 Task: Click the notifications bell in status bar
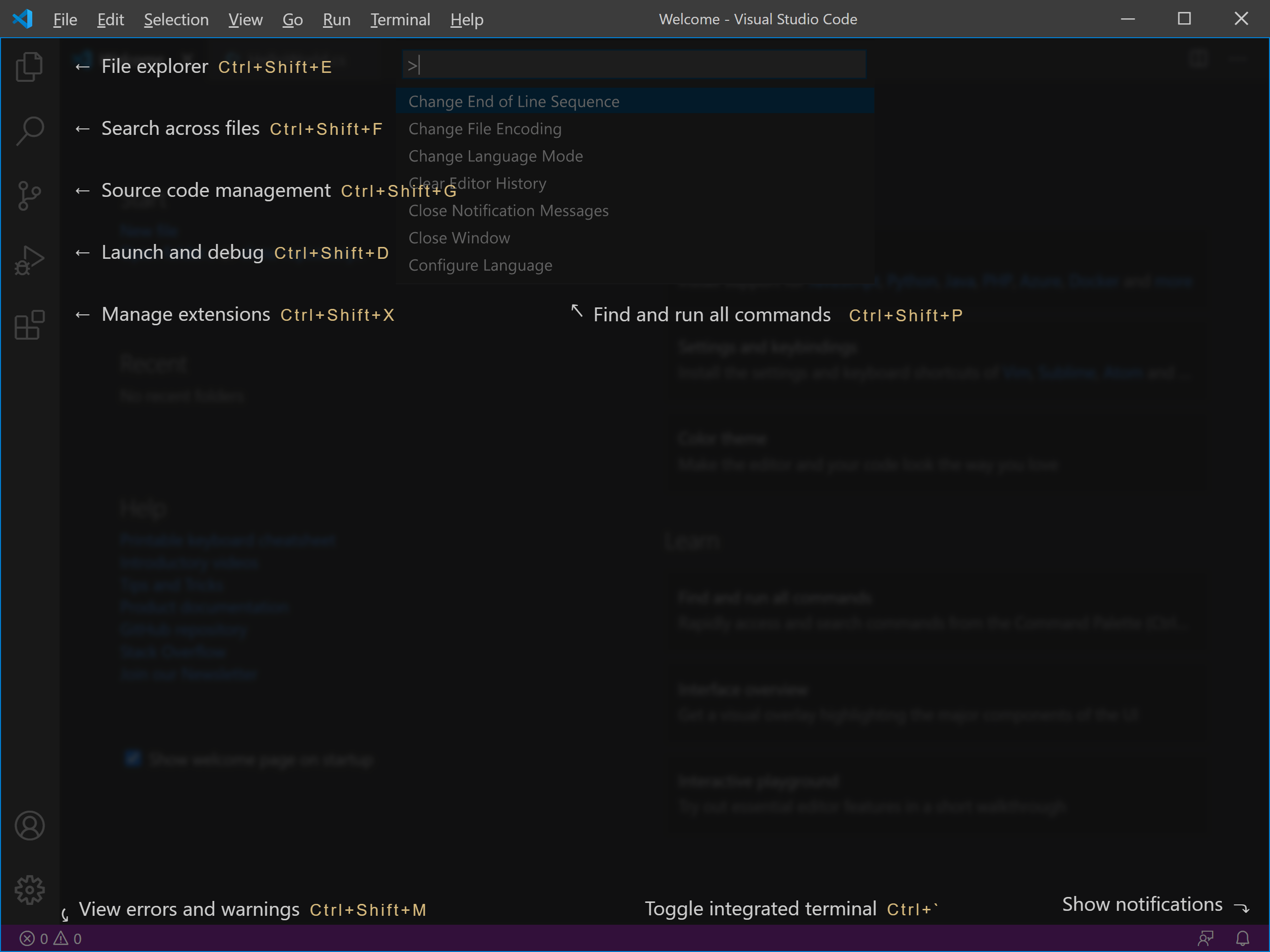tap(1242, 938)
